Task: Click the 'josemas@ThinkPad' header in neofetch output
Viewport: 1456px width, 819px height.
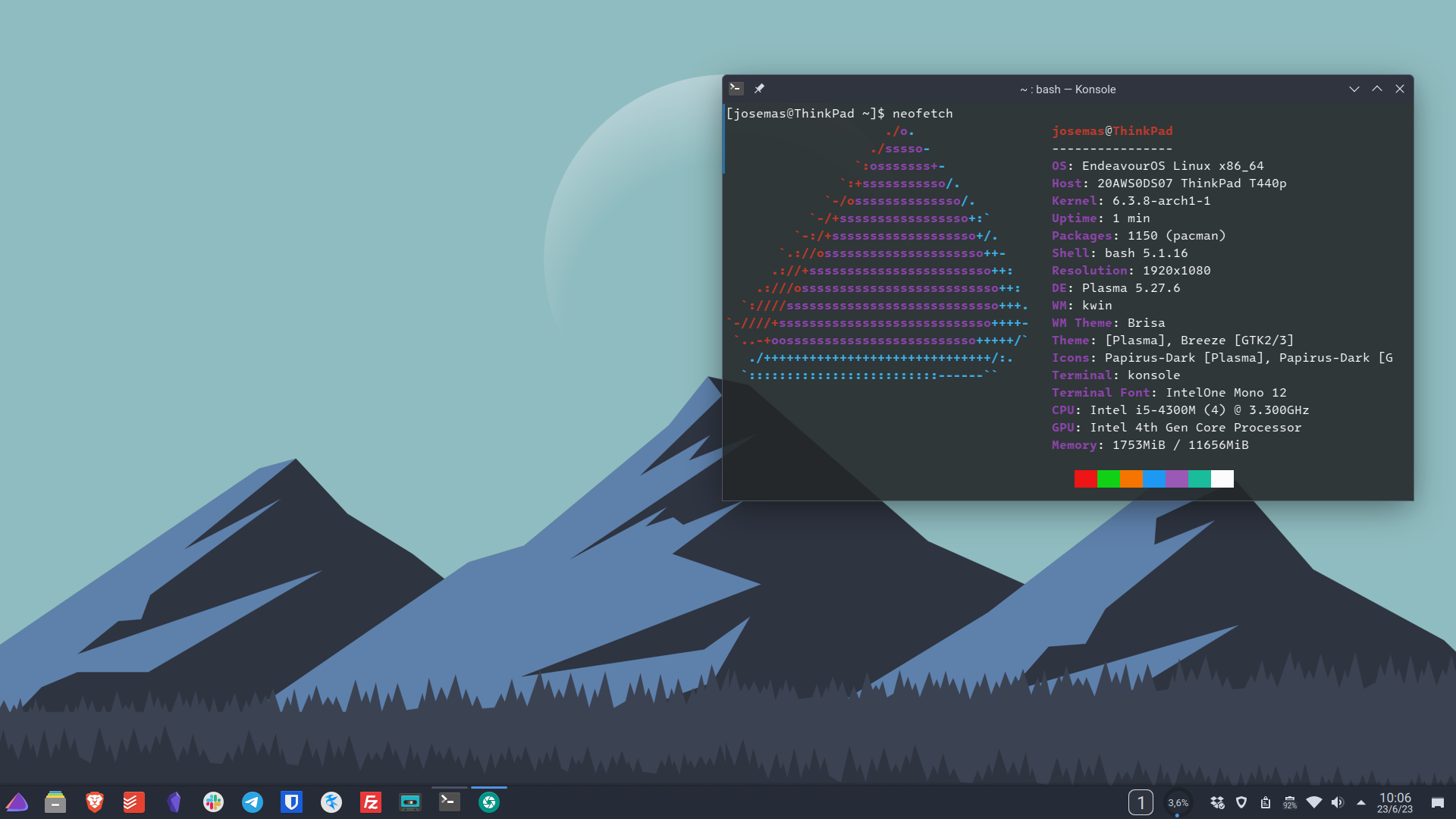Action: (1112, 131)
